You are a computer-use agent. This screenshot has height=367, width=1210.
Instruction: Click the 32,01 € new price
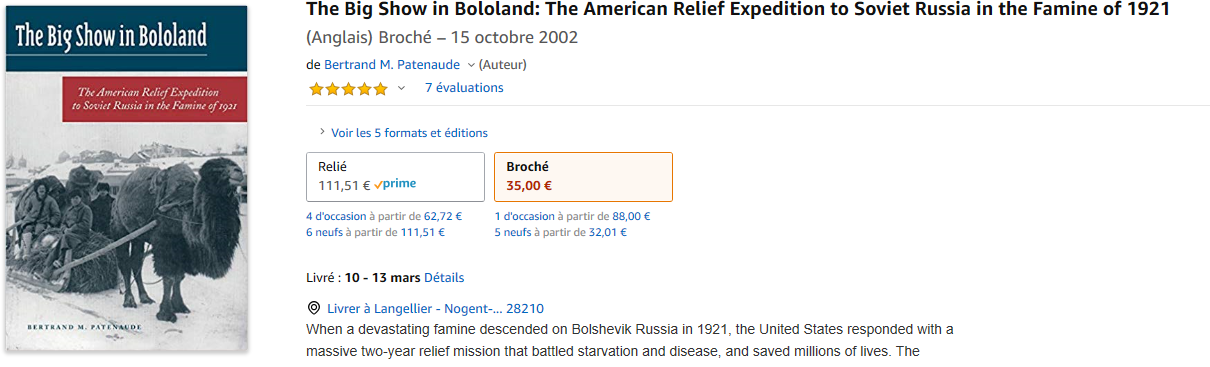[608, 232]
